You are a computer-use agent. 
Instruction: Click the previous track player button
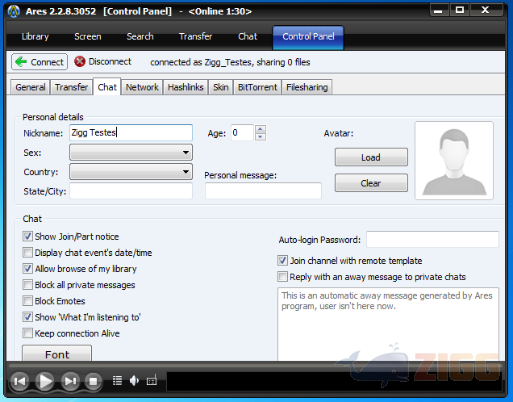20,381
